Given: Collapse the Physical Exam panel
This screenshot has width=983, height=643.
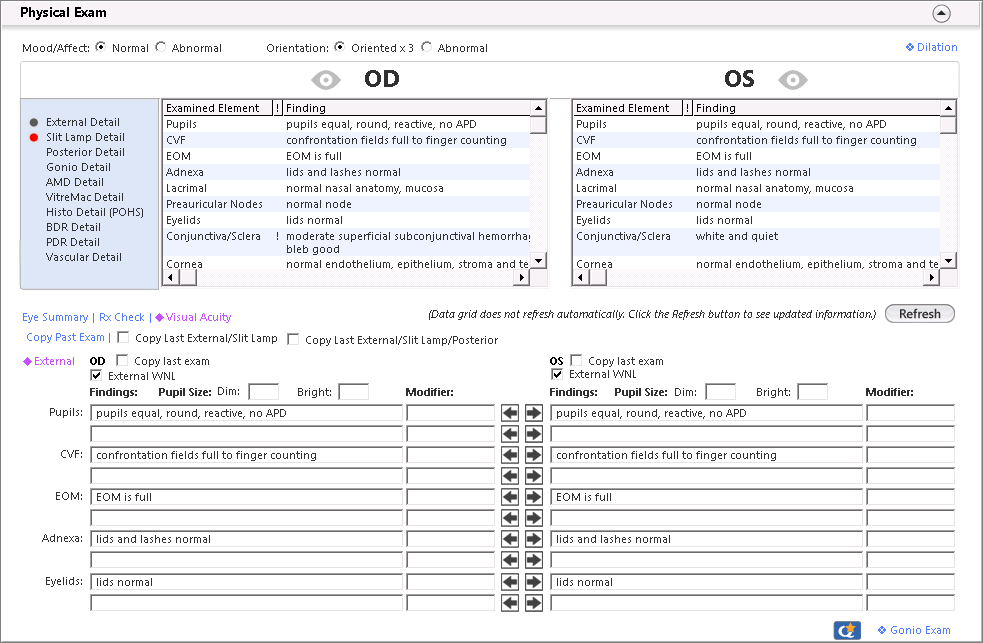Looking at the screenshot, I should pos(941,13).
